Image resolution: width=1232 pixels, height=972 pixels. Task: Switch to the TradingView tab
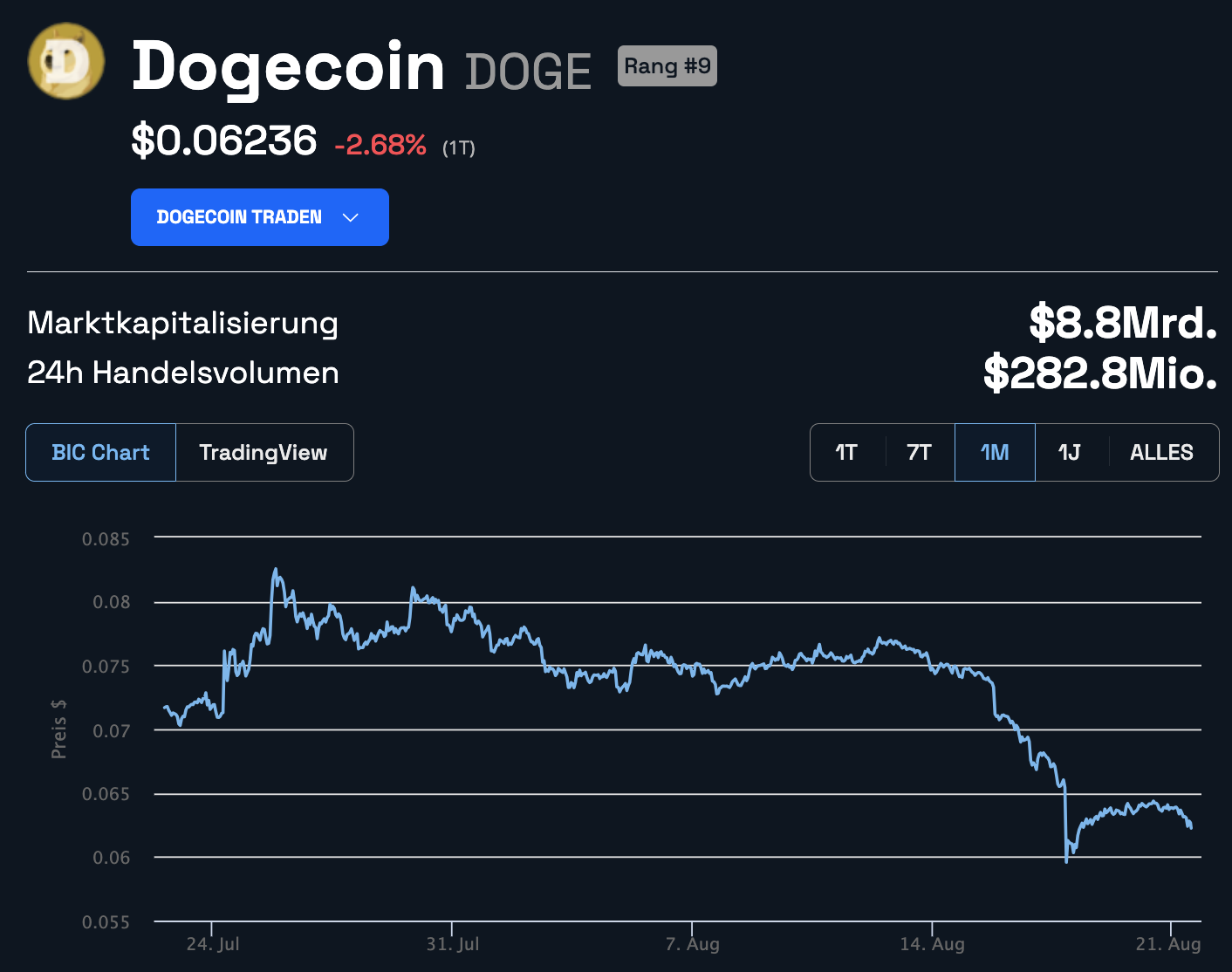[264, 452]
